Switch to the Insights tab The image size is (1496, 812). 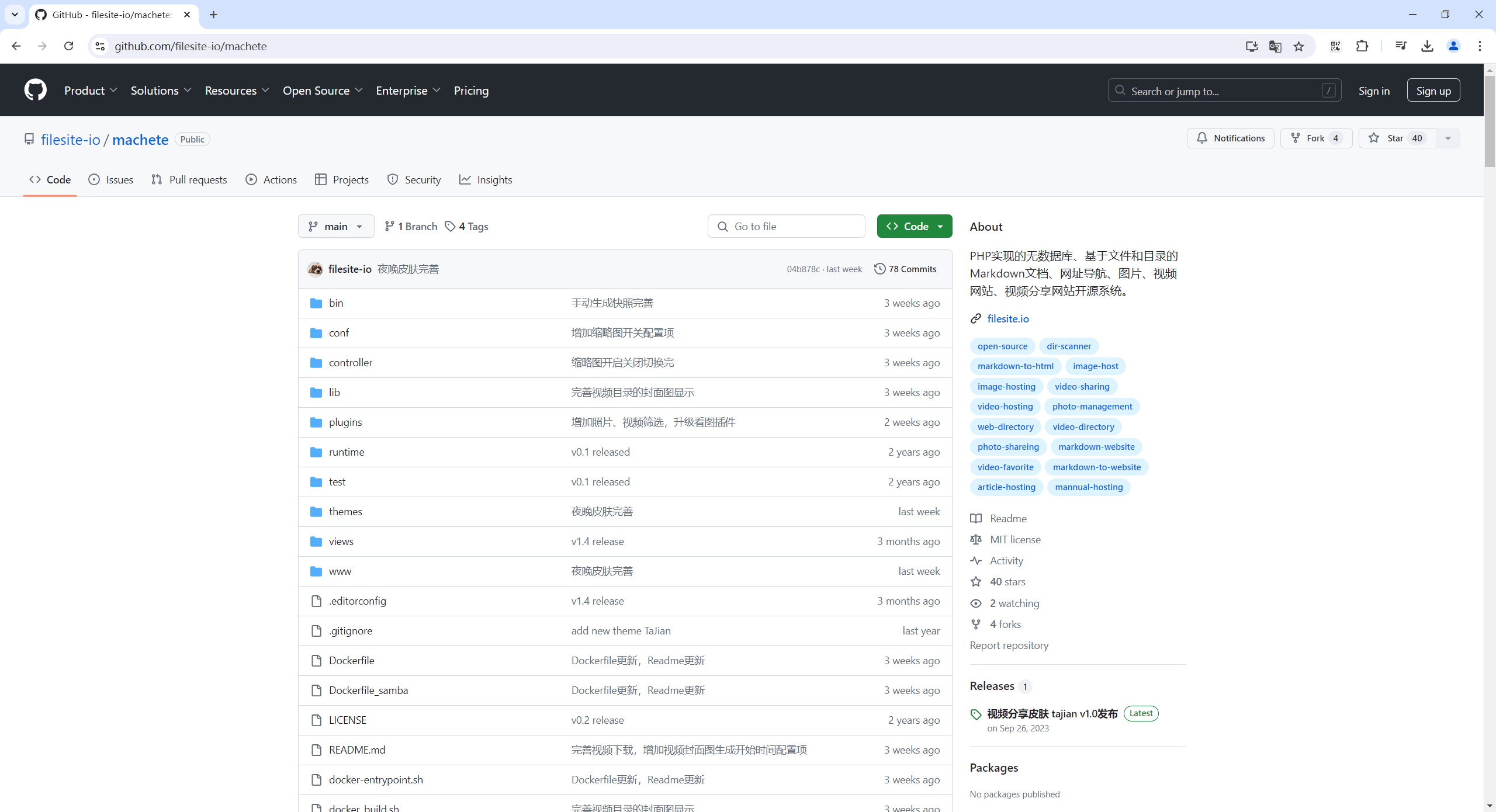pyautogui.click(x=486, y=180)
